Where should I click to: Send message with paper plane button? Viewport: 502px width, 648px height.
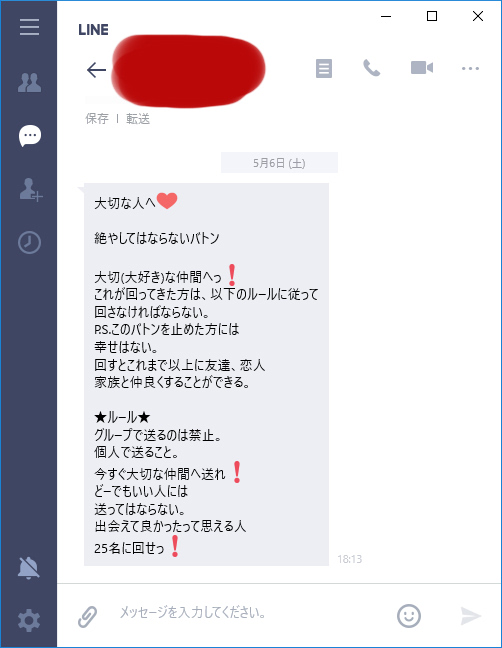(471, 616)
